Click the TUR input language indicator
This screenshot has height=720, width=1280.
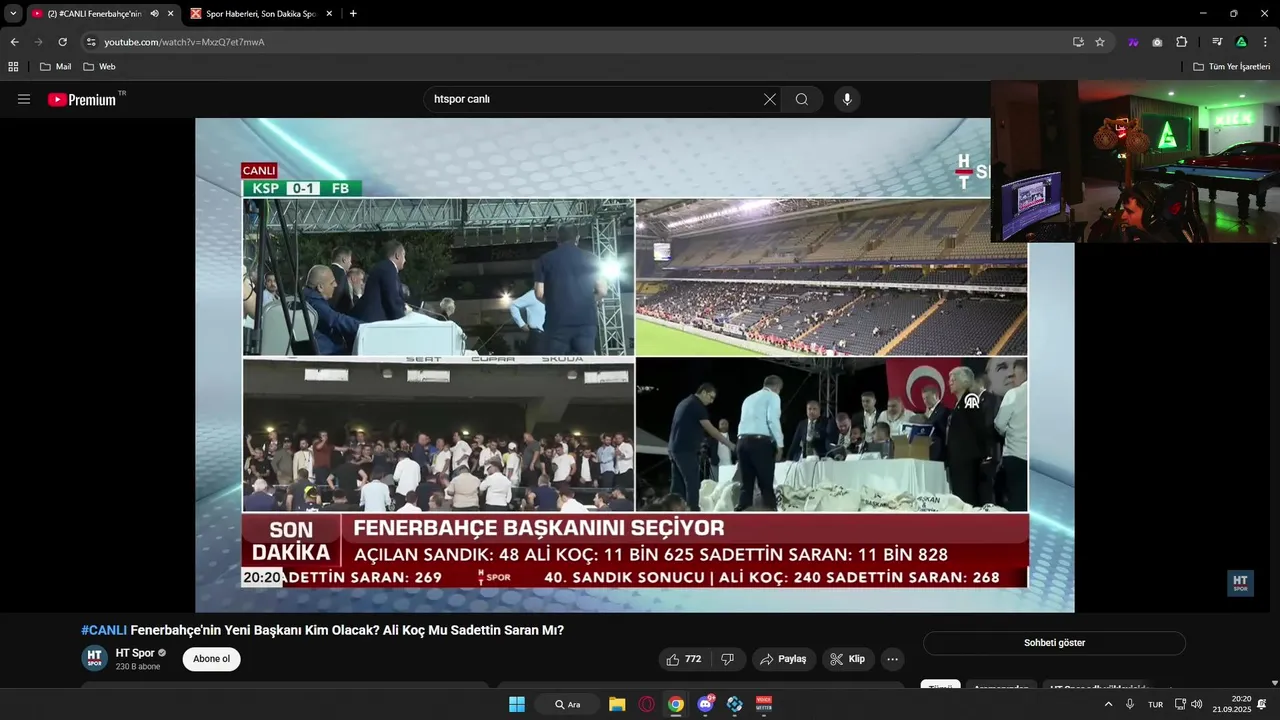point(1155,704)
